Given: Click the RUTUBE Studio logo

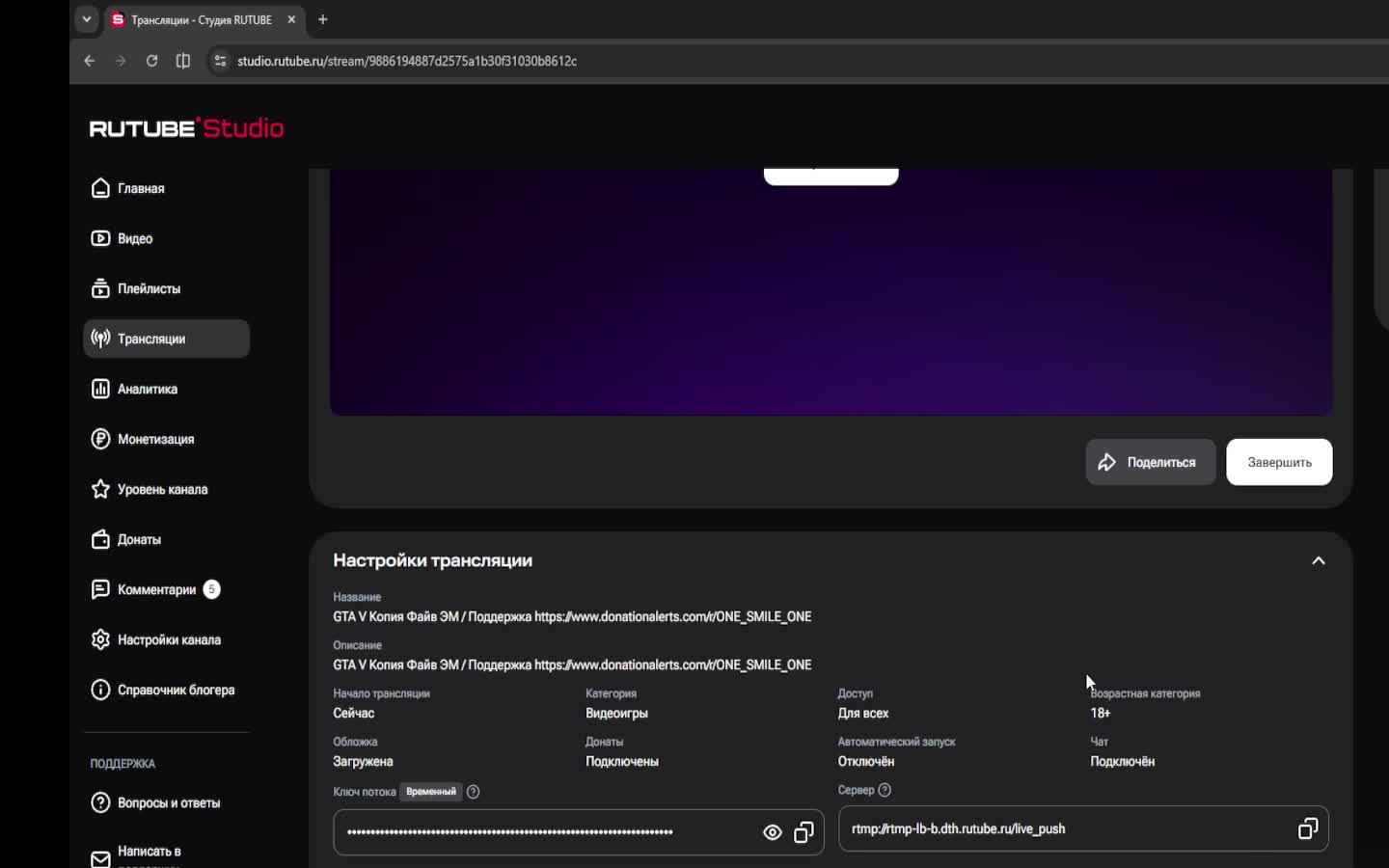Looking at the screenshot, I should pos(187,128).
